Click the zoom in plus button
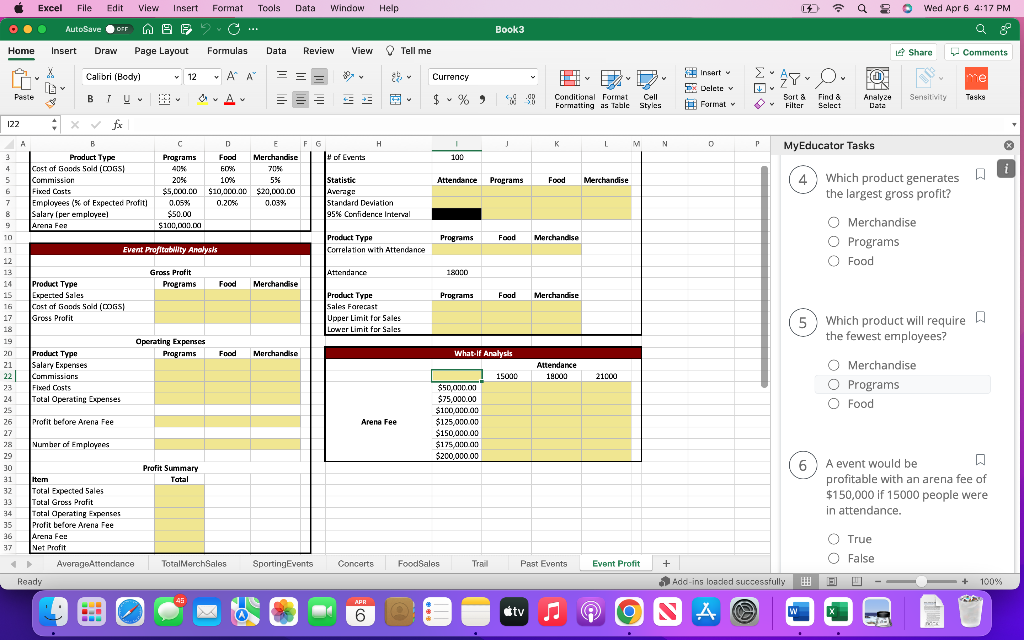The width and height of the screenshot is (1024, 640). (965, 581)
